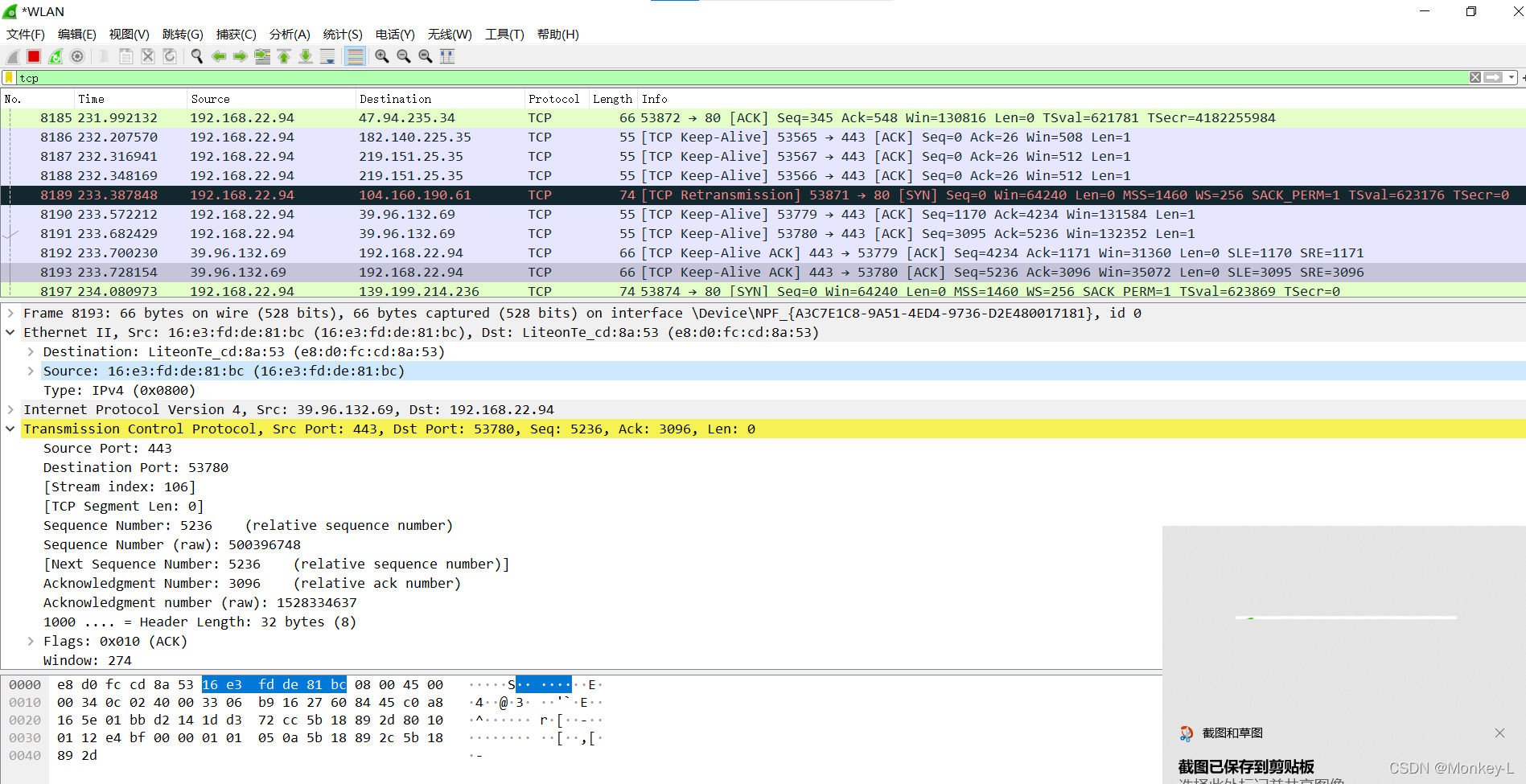Save the capture file icon
The width and height of the screenshot is (1526, 784).
coord(126,56)
